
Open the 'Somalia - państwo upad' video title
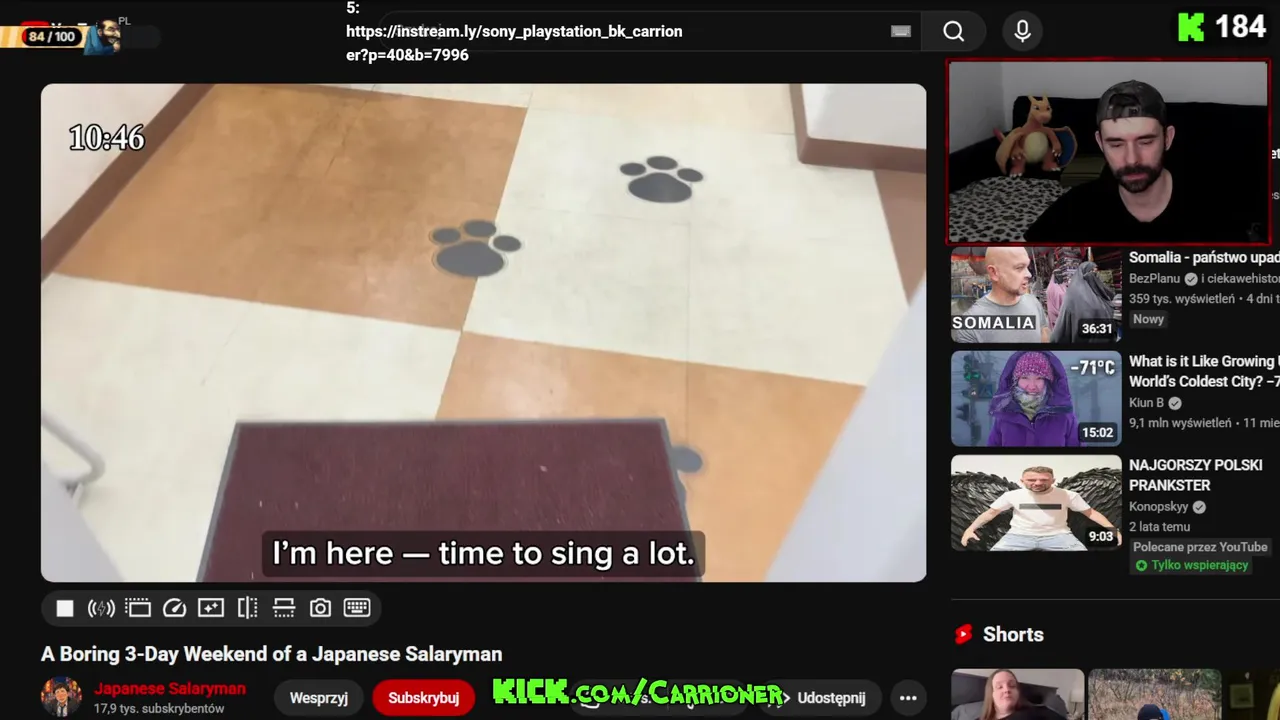[x=1204, y=258]
